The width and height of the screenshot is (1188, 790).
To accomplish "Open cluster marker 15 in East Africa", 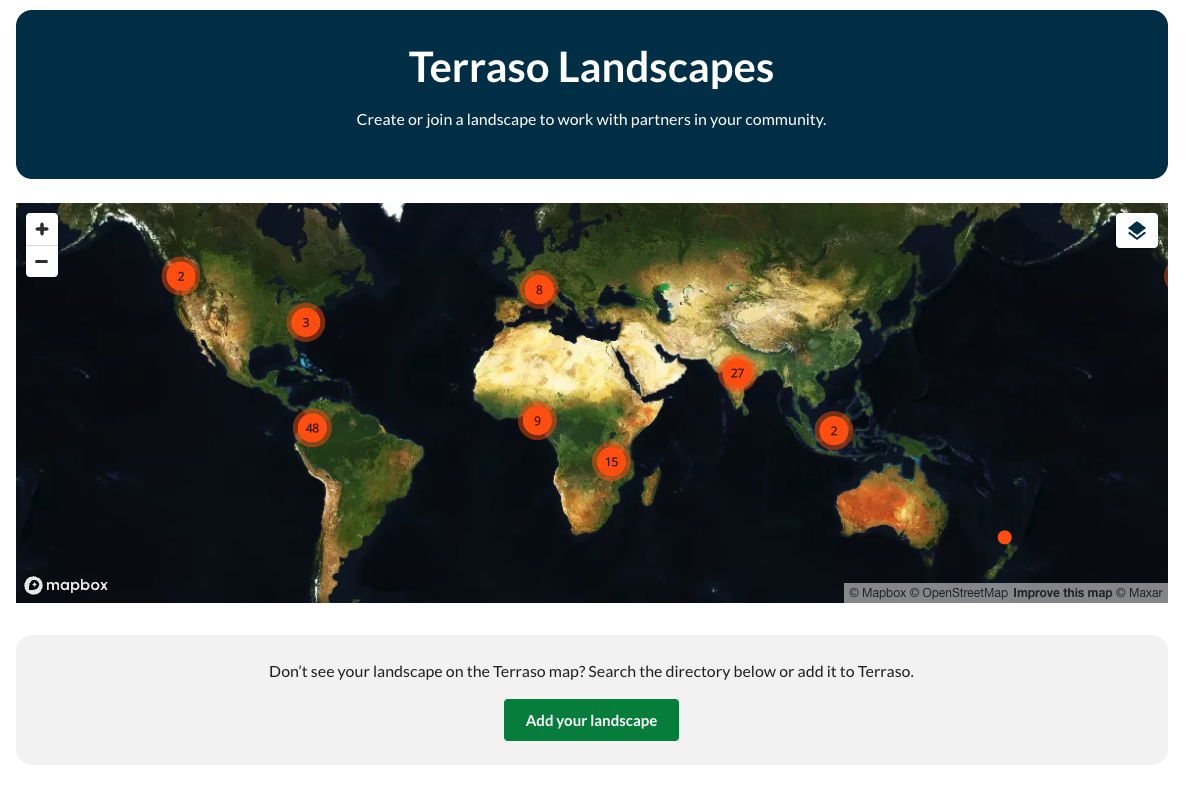I will (x=611, y=461).
